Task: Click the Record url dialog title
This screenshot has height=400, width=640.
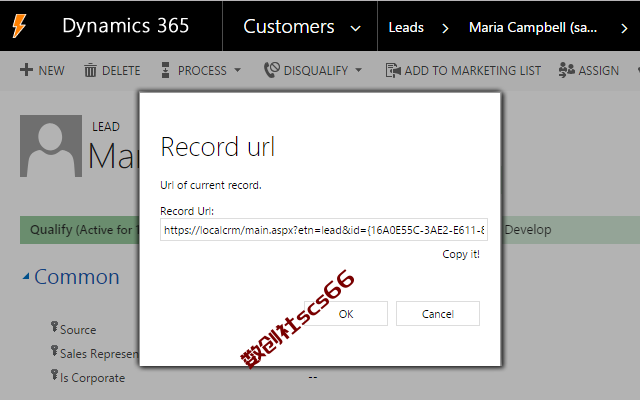Action: pyautogui.click(x=218, y=147)
